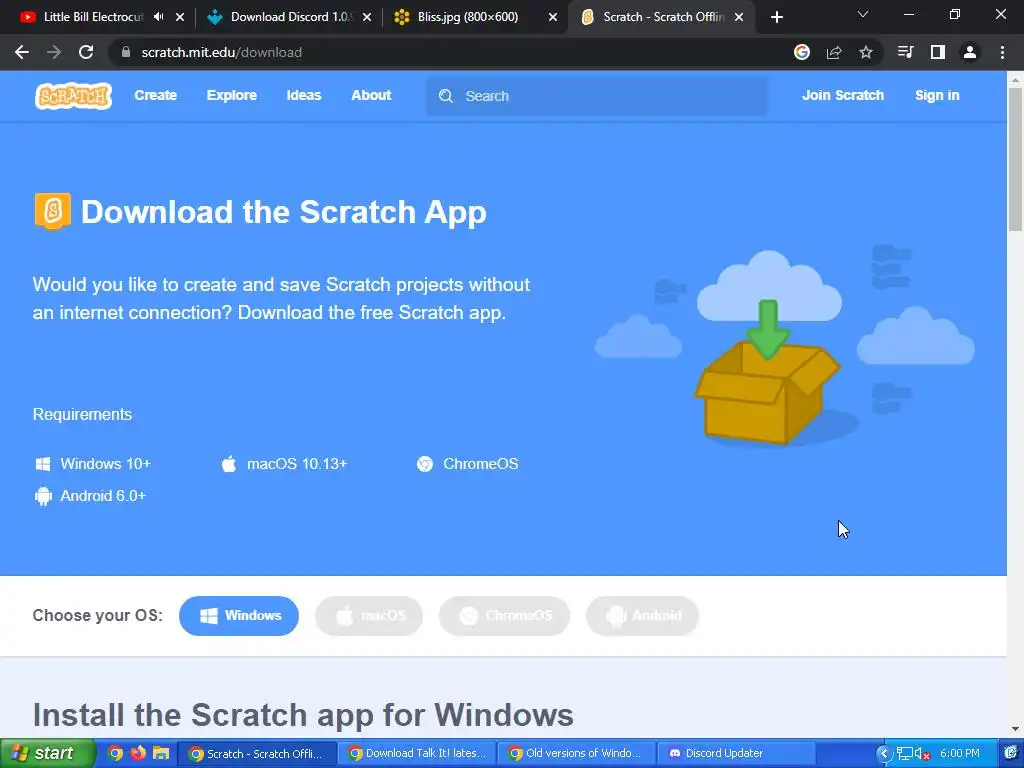Open the tab search dropdown chevron
Screen dimensions: 1024x768
point(863,14)
